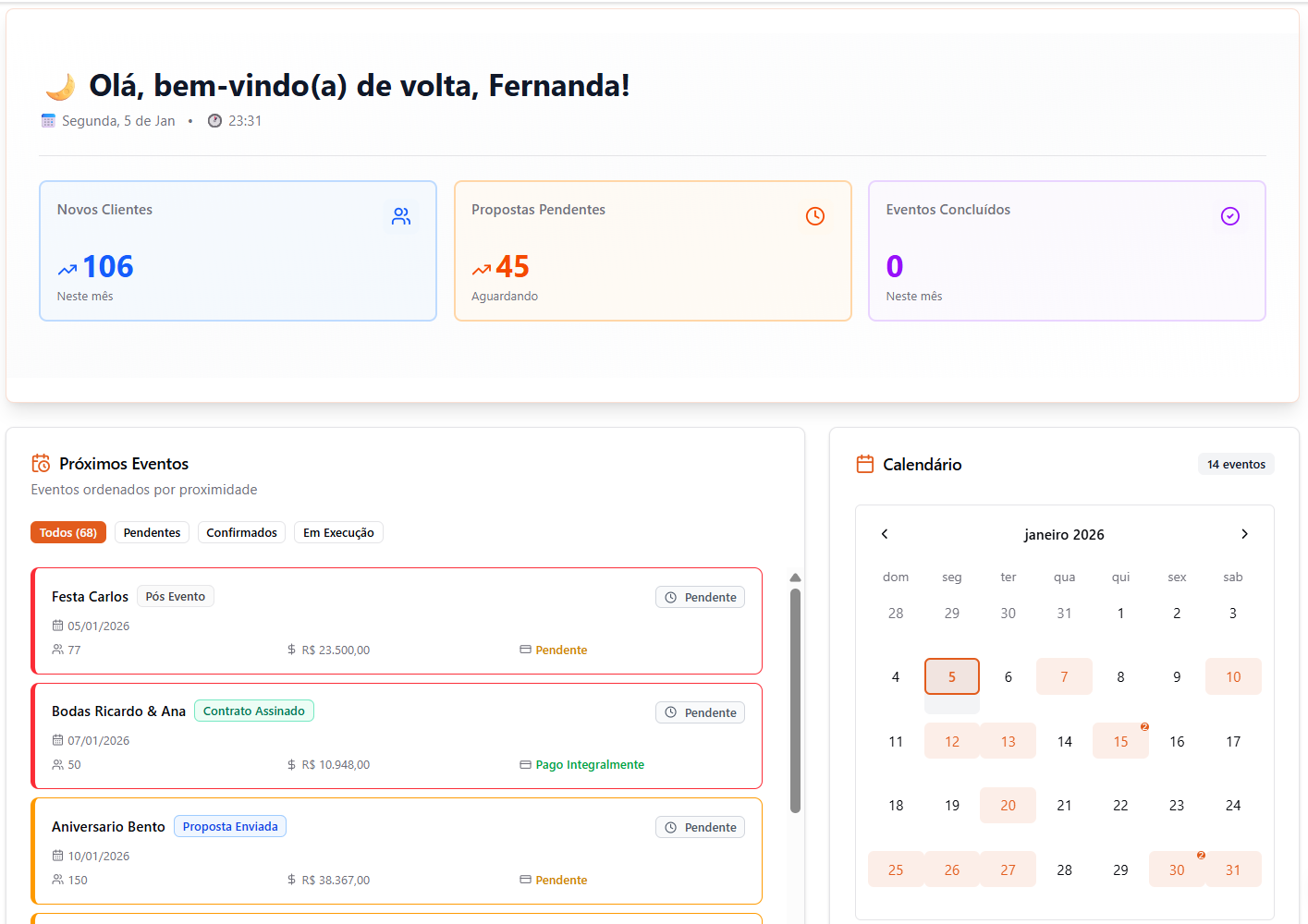Go to next month in calendar
1308x924 pixels.
pos(1244,534)
